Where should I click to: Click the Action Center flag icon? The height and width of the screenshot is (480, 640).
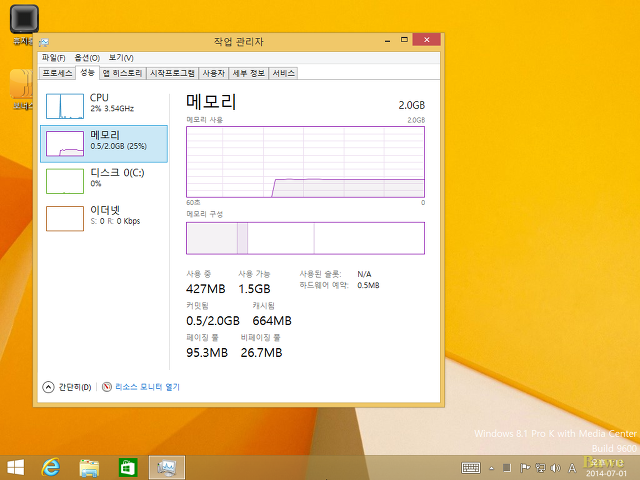click(525, 468)
